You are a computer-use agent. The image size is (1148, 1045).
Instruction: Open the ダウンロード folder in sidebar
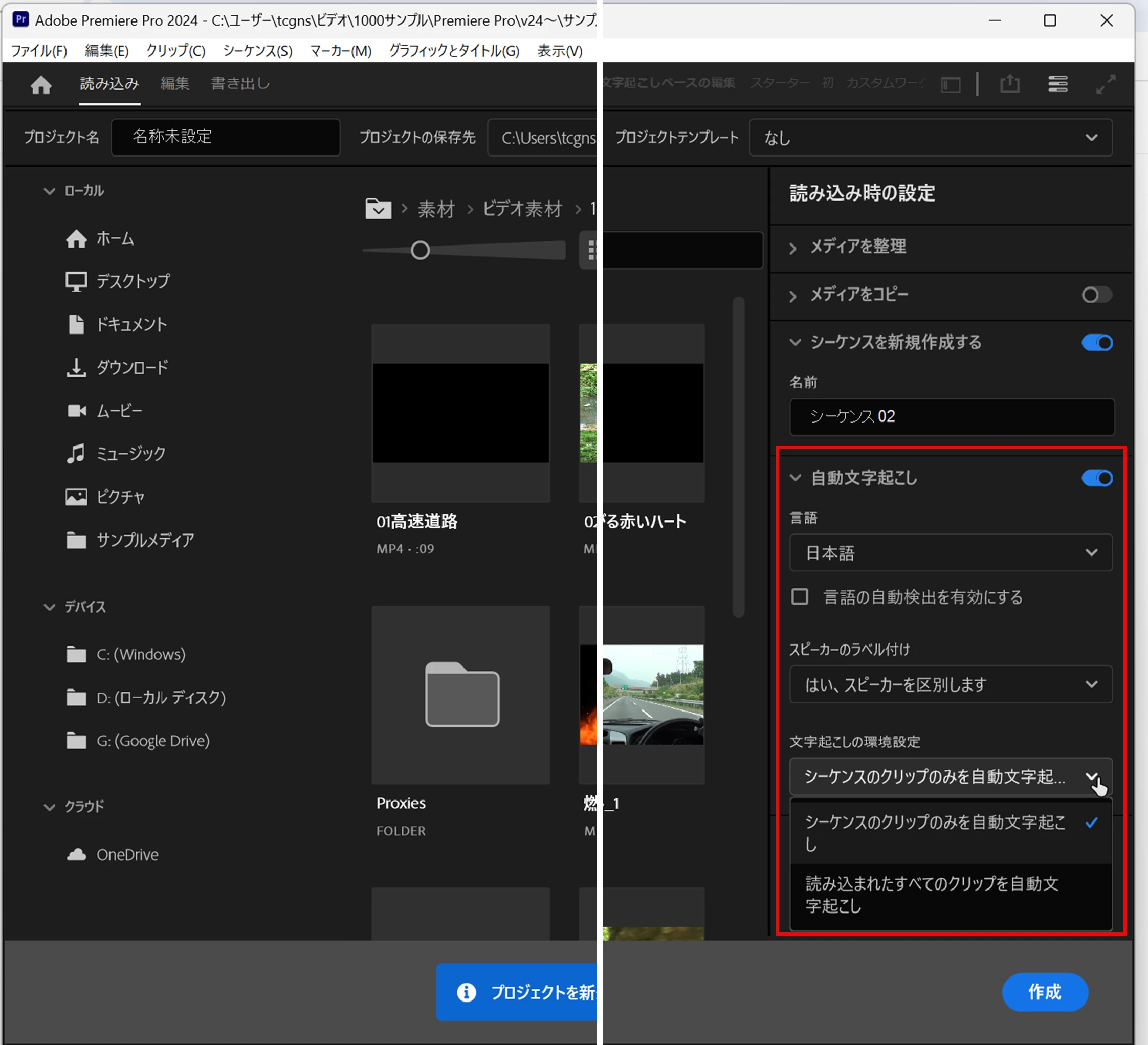131,367
